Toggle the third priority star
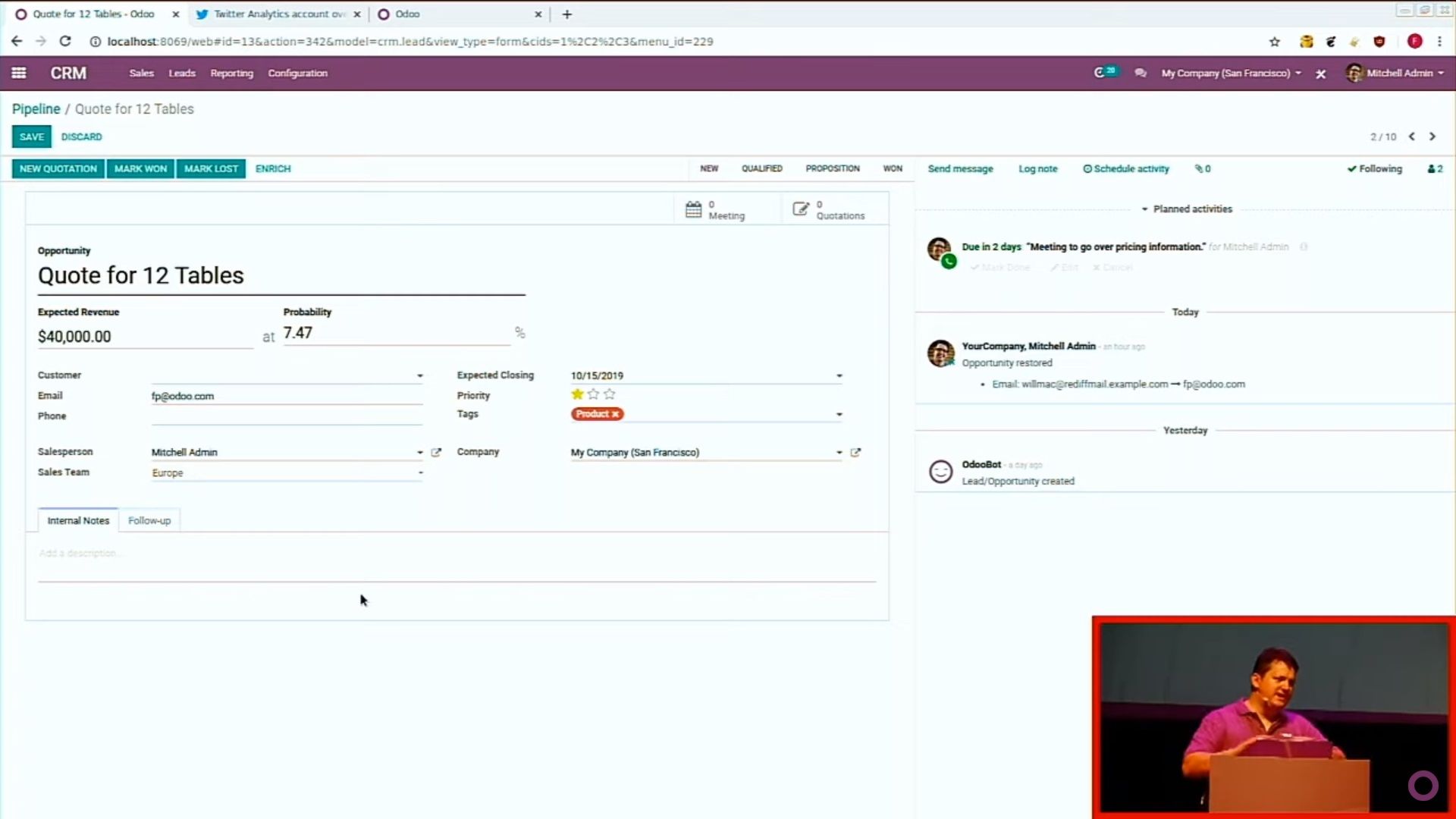The width and height of the screenshot is (1456, 819). click(608, 393)
